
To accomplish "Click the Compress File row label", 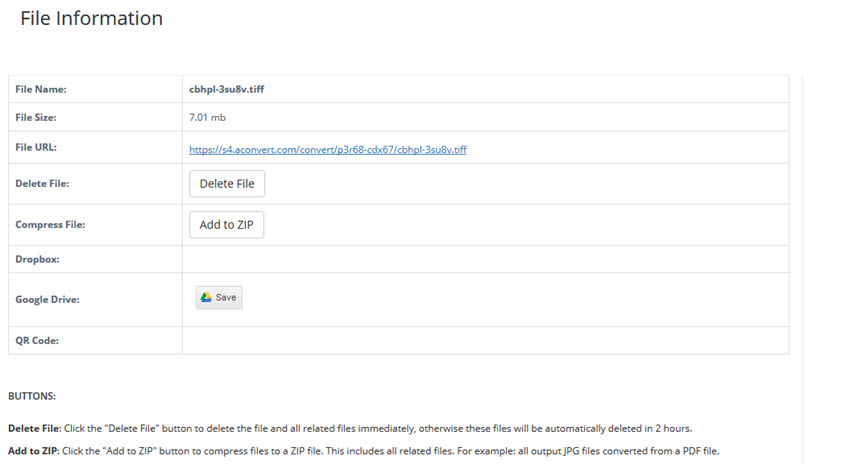I will click(x=50, y=225).
